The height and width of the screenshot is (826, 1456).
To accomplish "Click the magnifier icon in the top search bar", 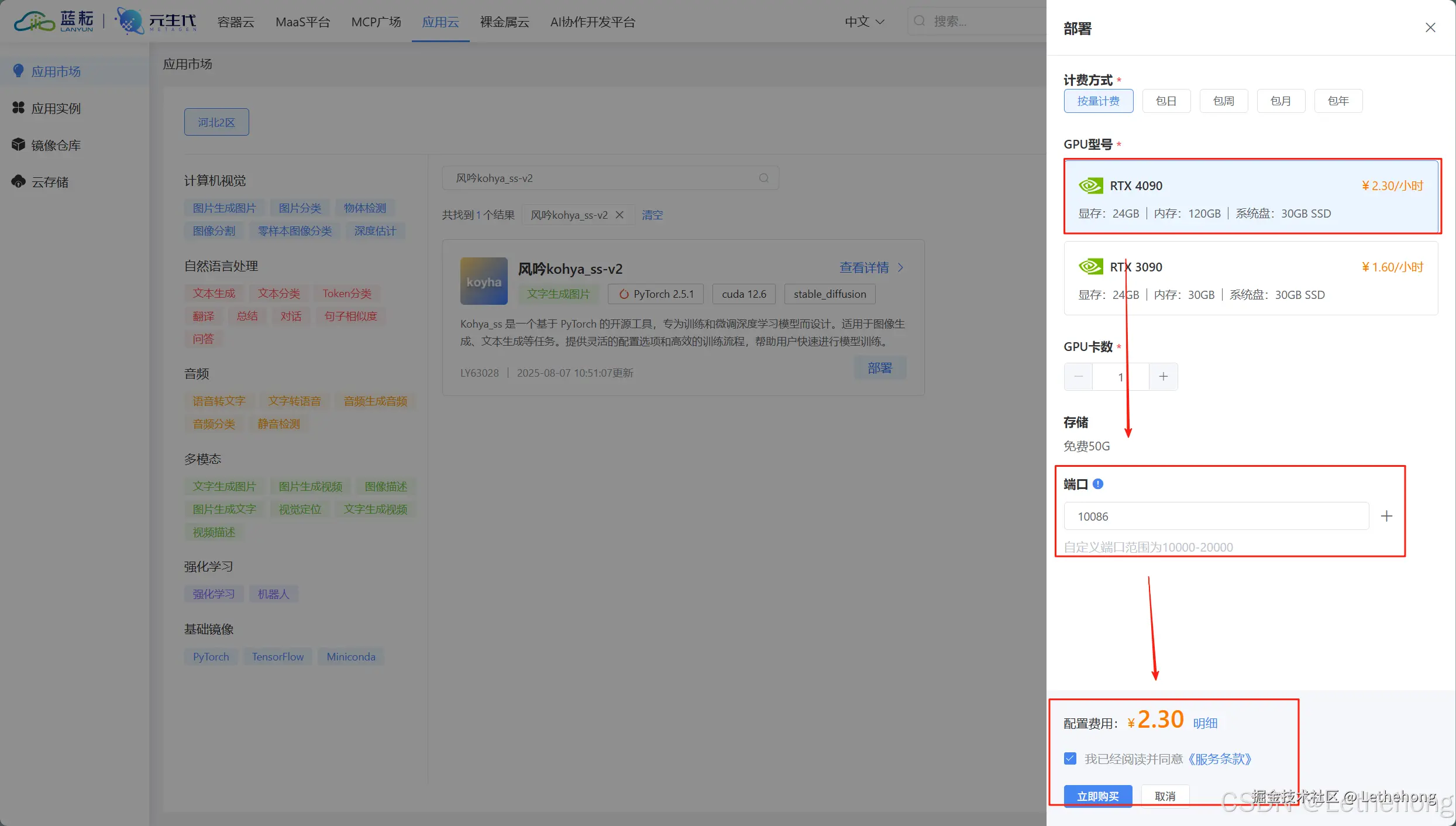I will tap(920, 21).
